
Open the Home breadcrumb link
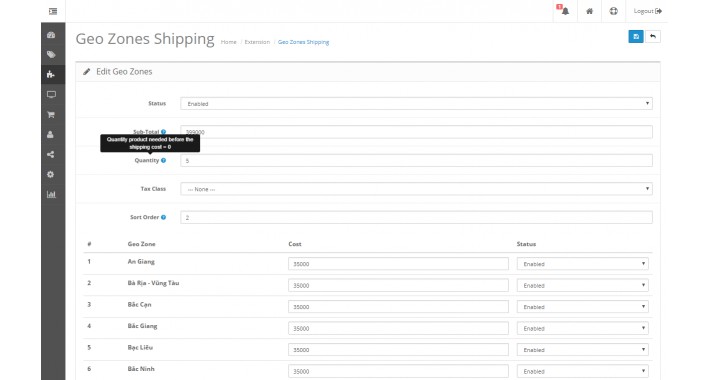[x=229, y=42]
